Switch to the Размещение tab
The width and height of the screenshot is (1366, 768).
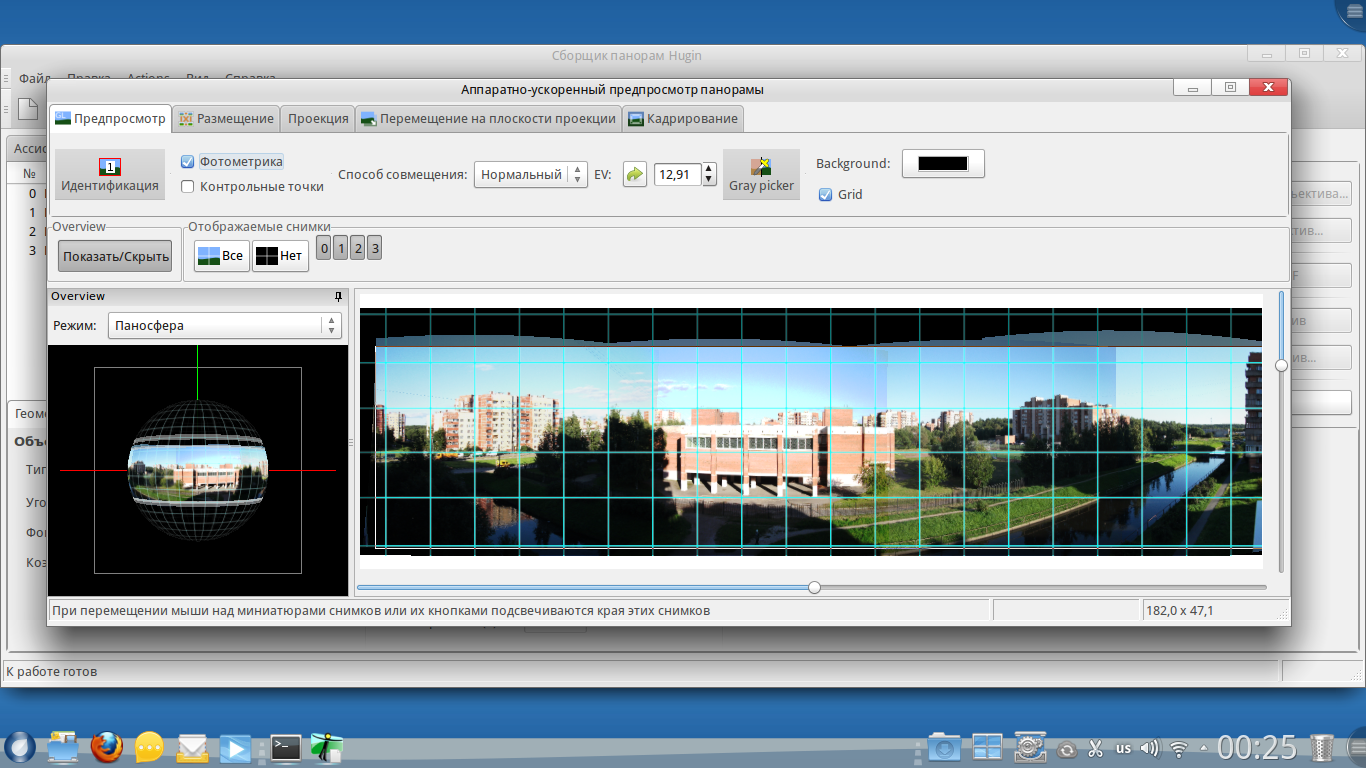[225, 119]
